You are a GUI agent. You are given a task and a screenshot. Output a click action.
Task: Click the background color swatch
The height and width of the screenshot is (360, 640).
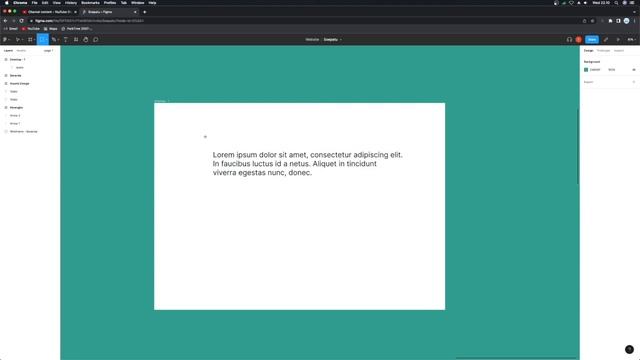coord(586,70)
